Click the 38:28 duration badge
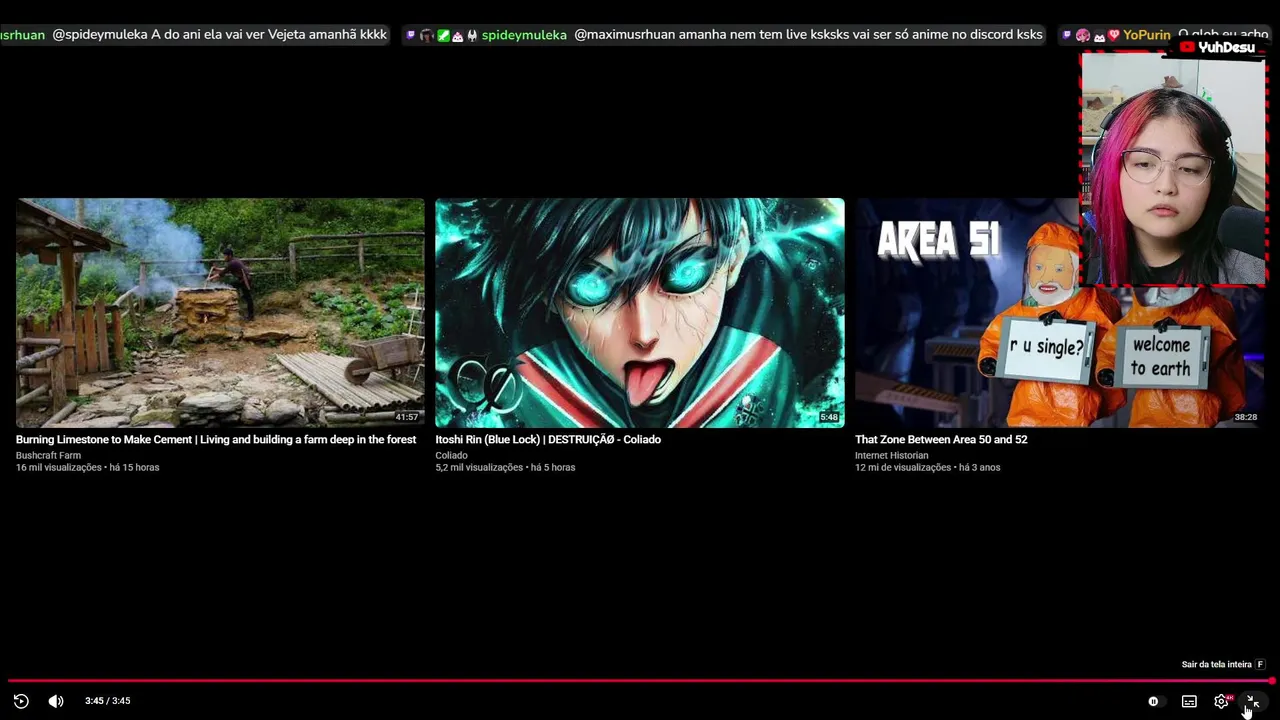This screenshot has width=1280, height=720. click(1245, 417)
